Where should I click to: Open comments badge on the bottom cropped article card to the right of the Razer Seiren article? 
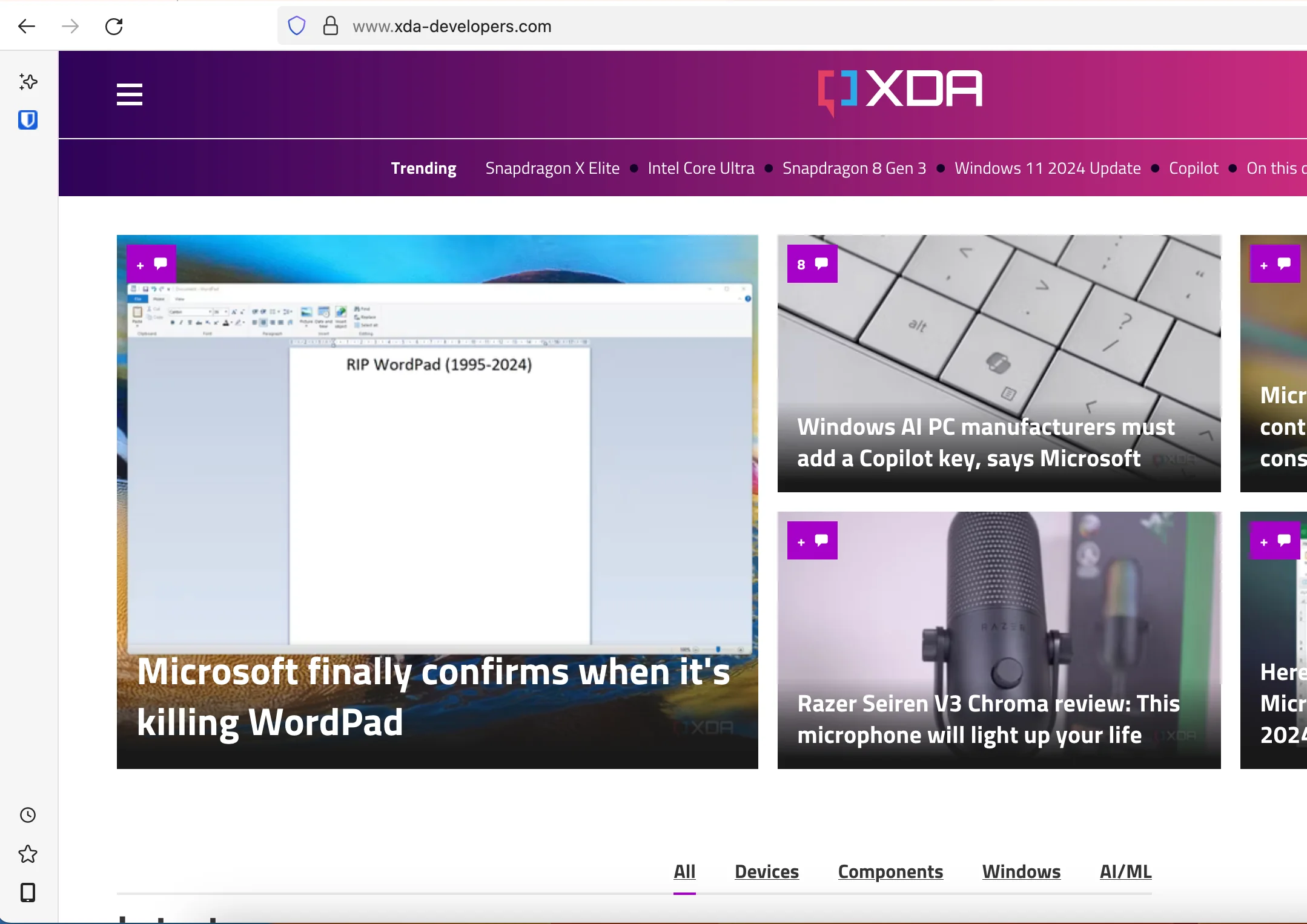1275,540
